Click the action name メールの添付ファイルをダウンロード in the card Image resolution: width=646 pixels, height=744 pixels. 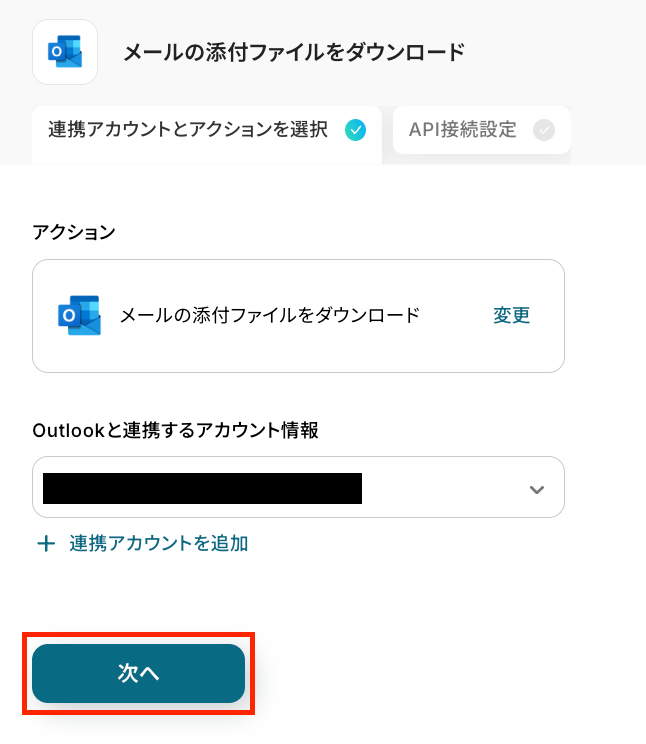pyautogui.click(x=270, y=316)
